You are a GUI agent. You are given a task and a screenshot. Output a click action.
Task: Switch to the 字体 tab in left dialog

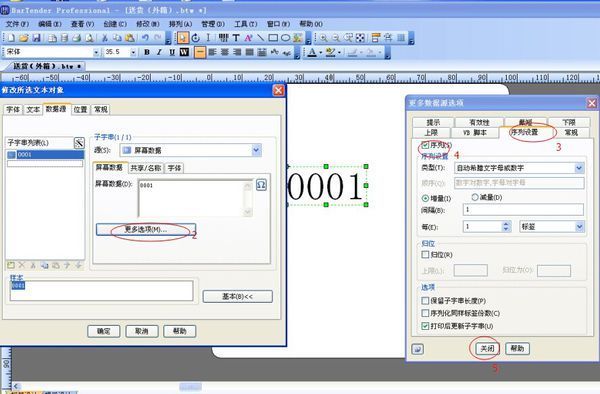coord(13,110)
